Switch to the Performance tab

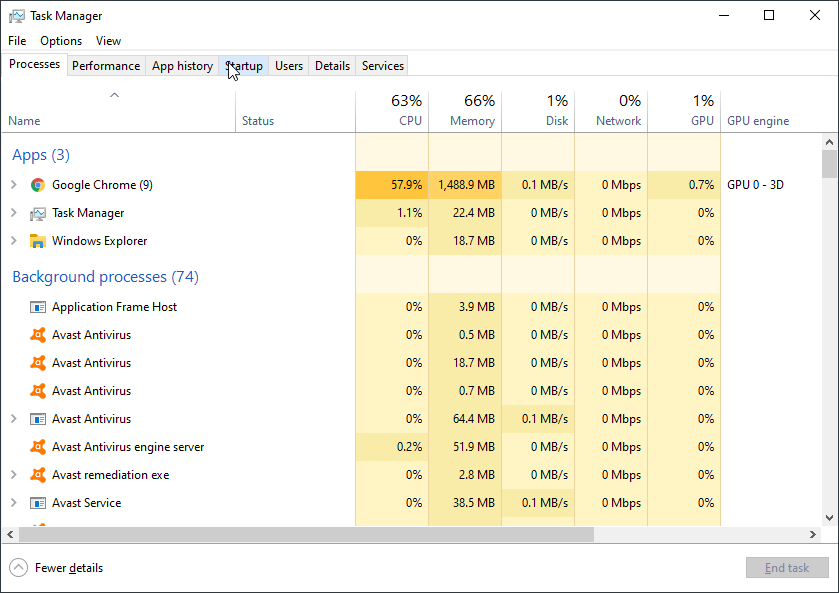coord(106,66)
